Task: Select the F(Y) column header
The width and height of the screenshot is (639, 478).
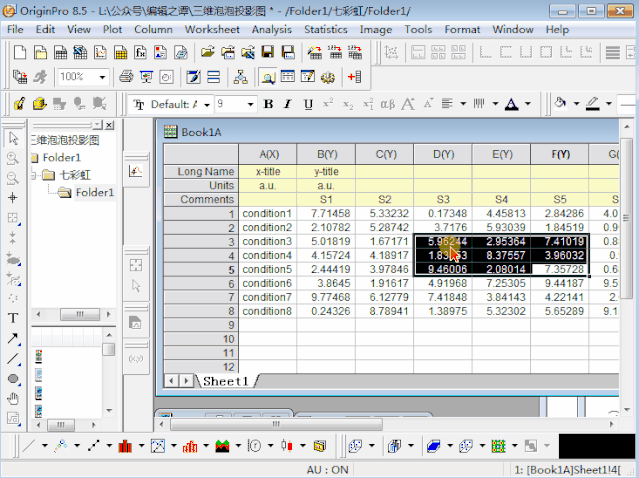Action: [560, 154]
